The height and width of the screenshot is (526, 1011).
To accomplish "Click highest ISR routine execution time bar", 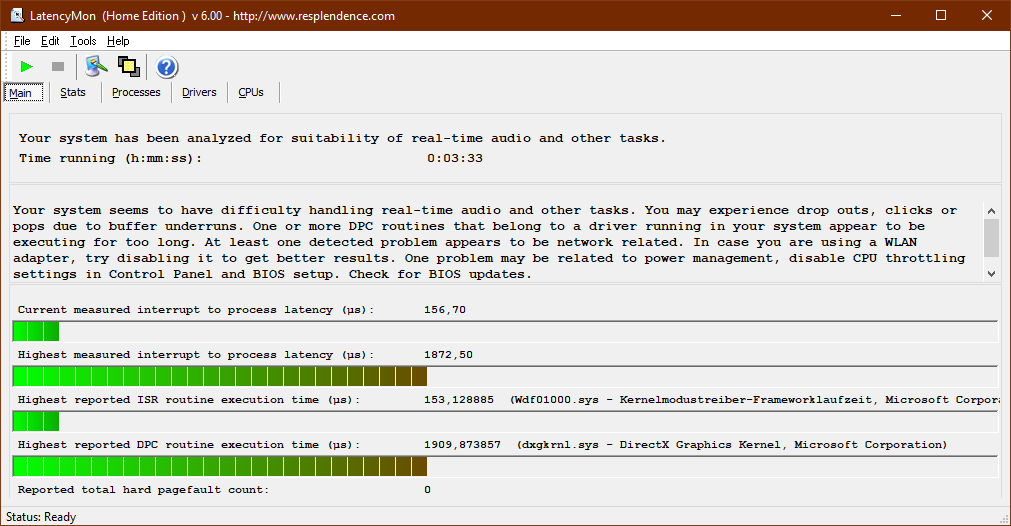I will click(505, 422).
